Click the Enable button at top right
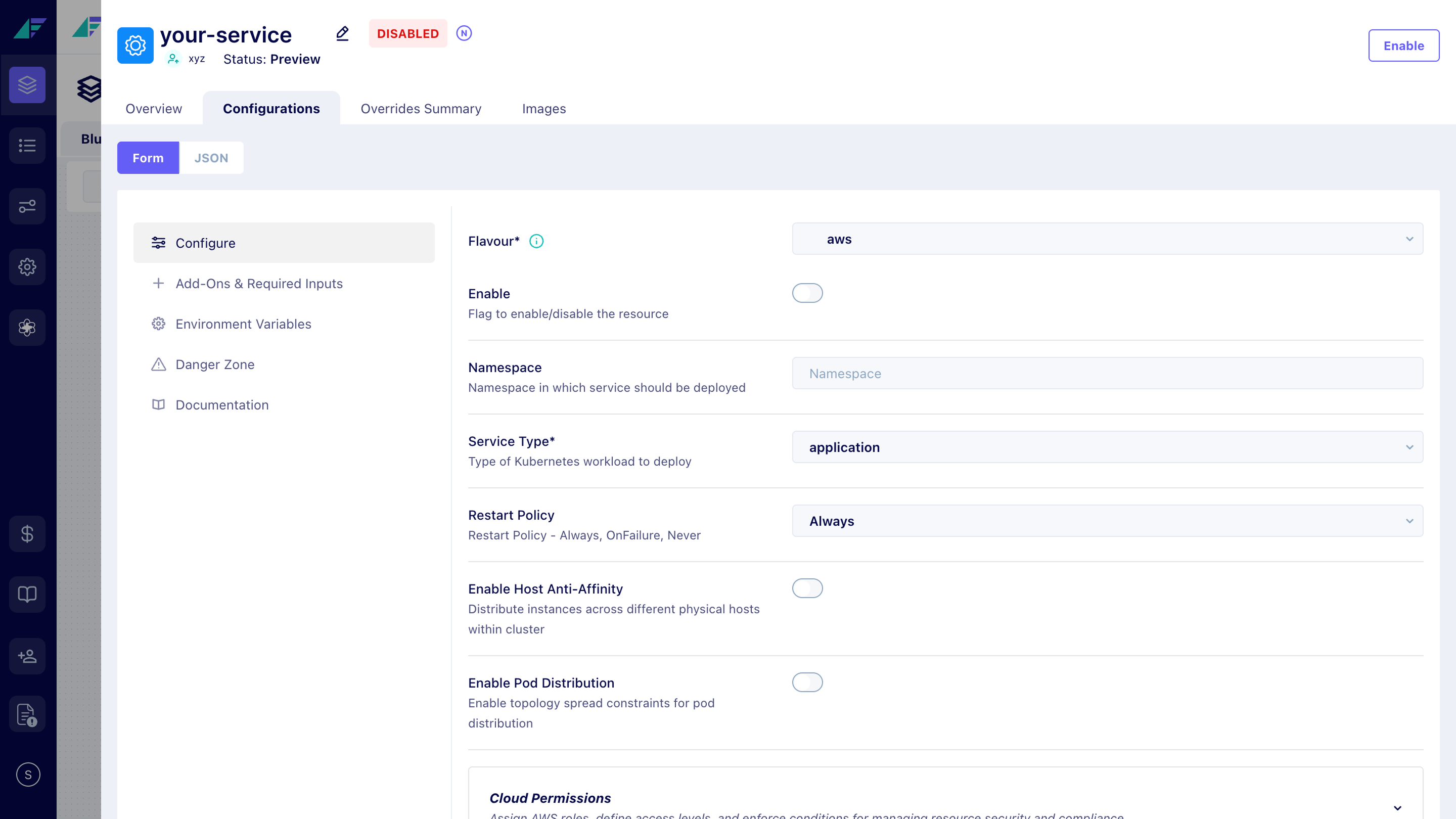 tap(1403, 46)
